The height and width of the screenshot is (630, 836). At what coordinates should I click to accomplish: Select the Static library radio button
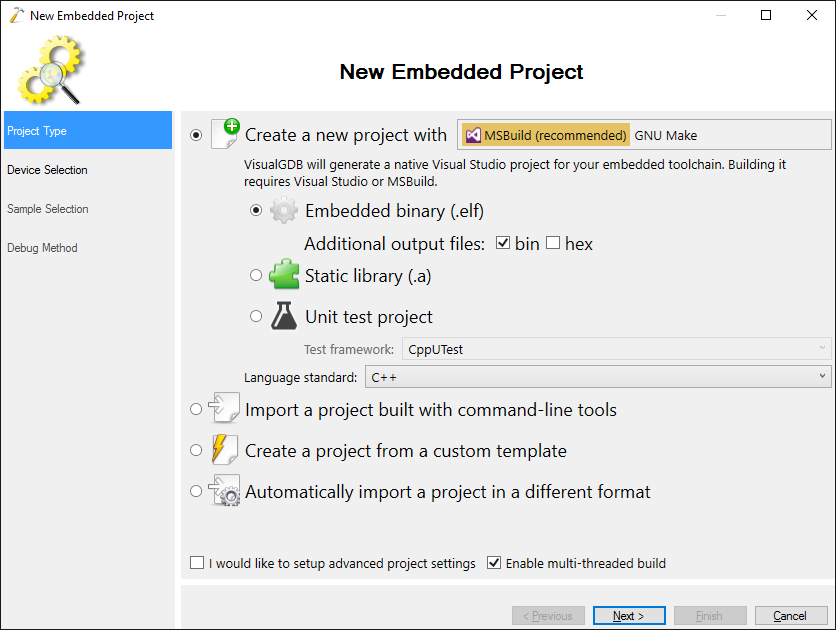click(x=256, y=275)
